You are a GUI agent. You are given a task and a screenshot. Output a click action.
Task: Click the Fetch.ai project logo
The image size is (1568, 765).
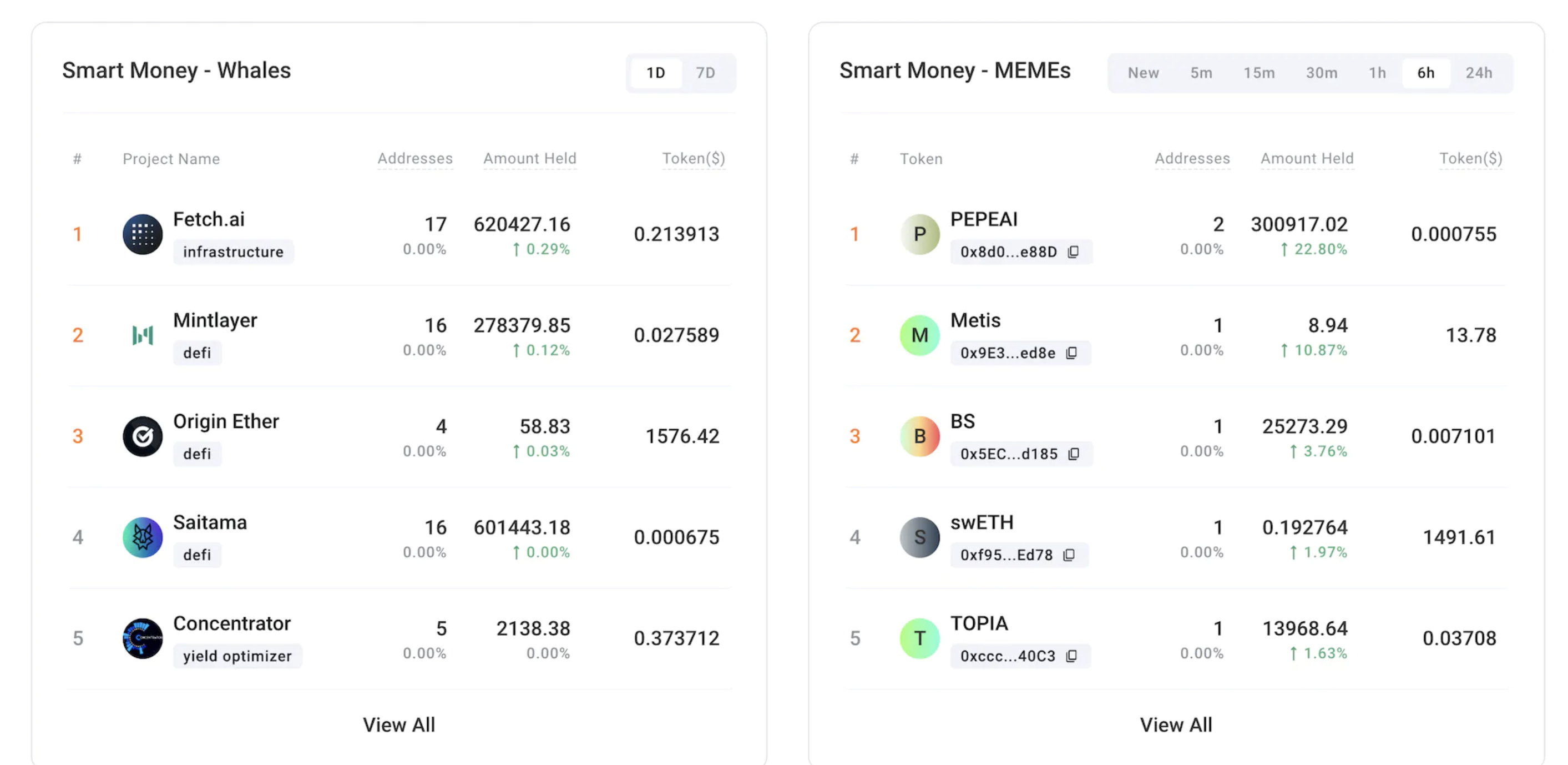click(143, 234)
